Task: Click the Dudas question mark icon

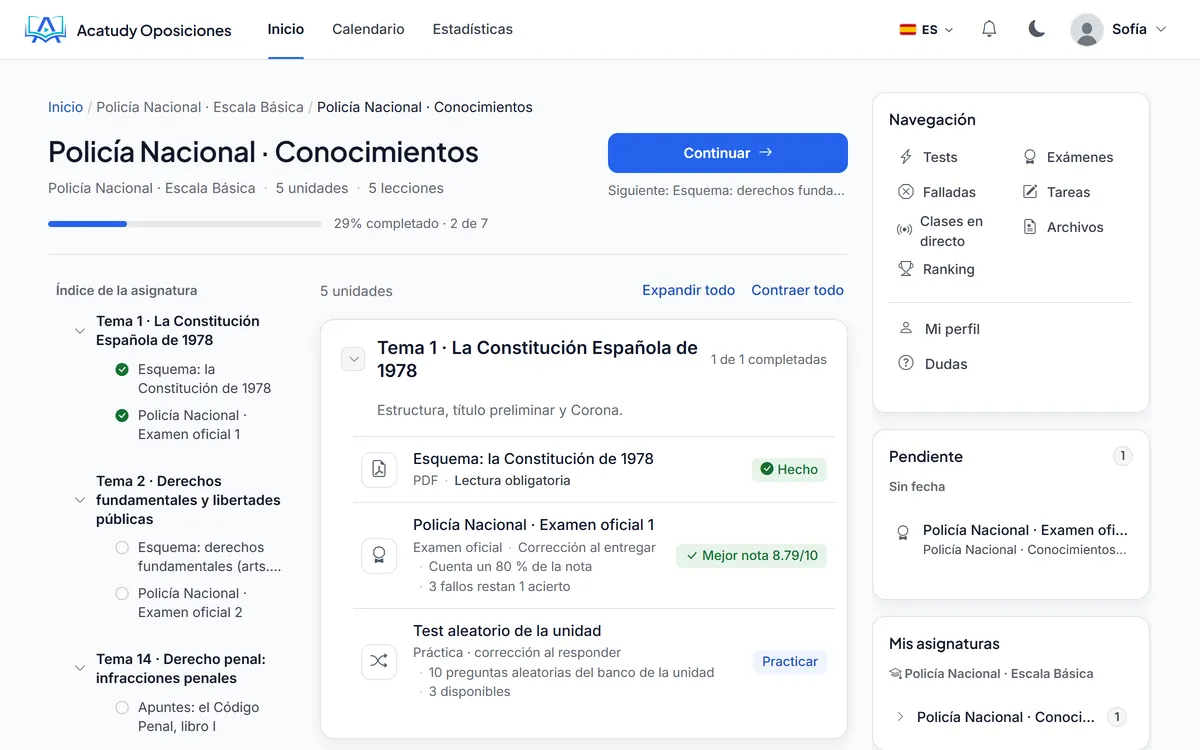Action: pos(906,364)
